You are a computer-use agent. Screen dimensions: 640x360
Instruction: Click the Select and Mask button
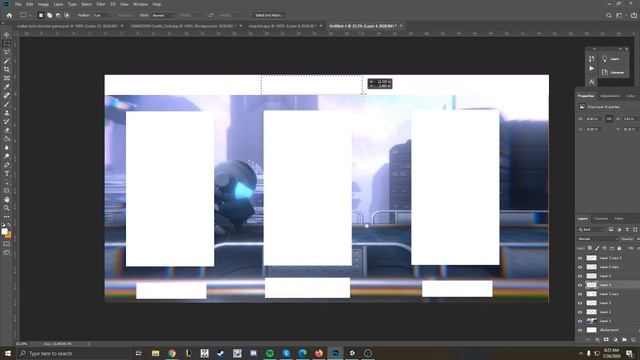click(x=268, y=15)
